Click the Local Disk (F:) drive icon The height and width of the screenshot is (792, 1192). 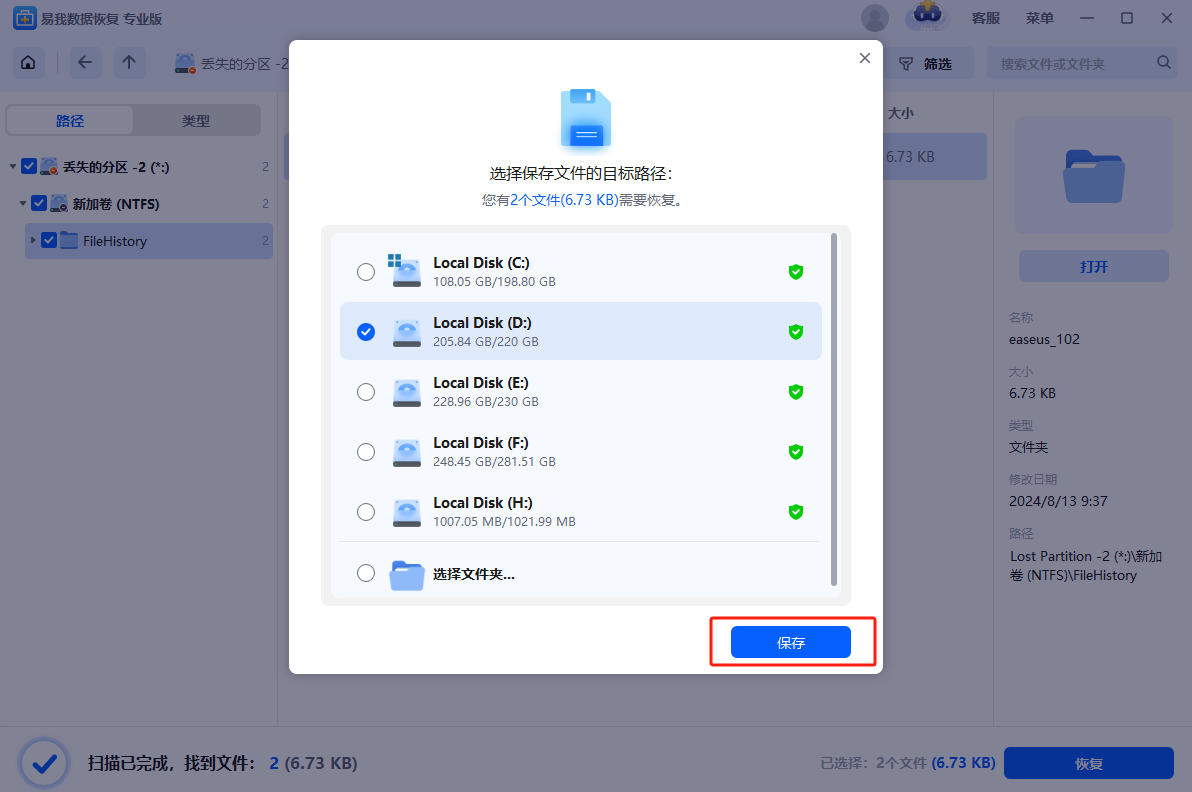pyautogui.click(x=407, y=453)
